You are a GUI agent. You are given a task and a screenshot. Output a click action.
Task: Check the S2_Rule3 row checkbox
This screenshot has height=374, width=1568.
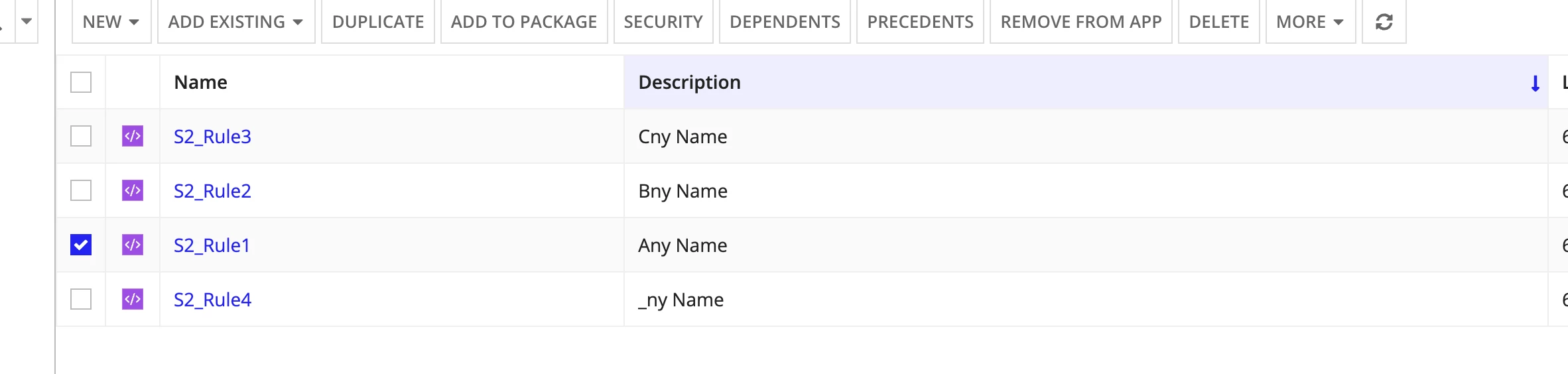point(81,136)
